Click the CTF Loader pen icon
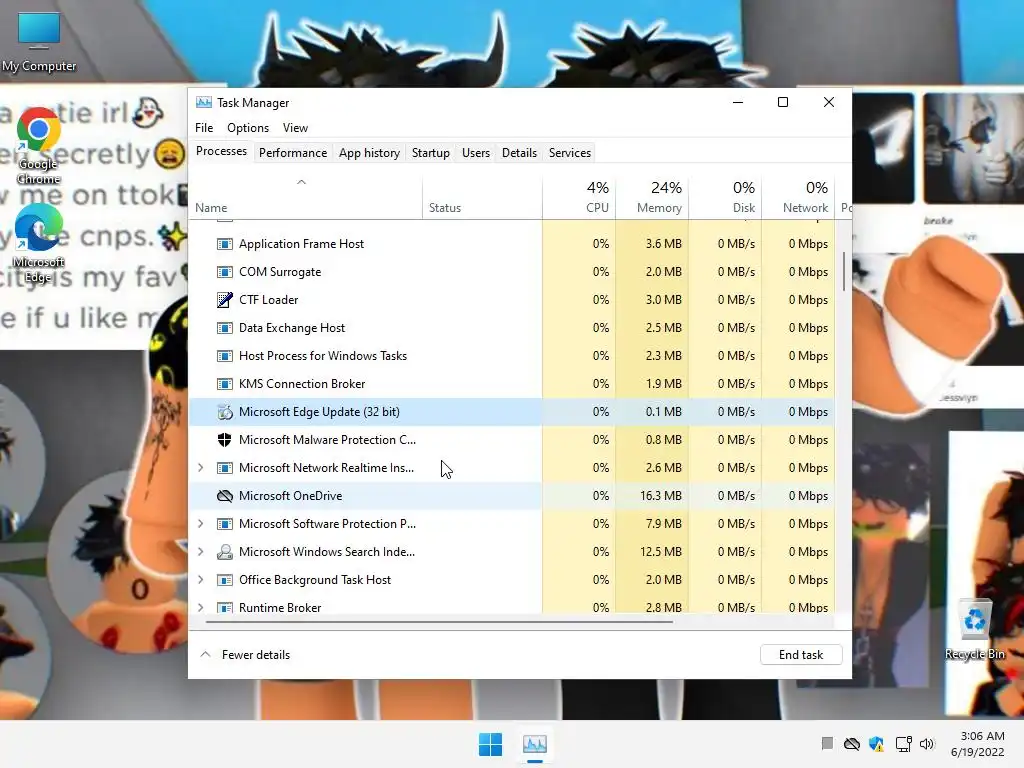The image size is (1024, 768). pos(225,300)
